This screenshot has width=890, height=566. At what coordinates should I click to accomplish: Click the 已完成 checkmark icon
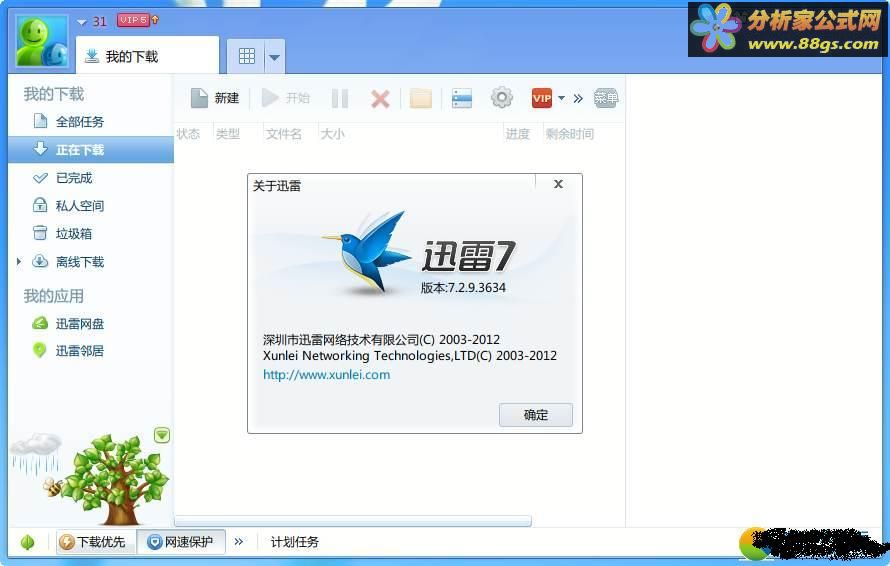(40, 178)
